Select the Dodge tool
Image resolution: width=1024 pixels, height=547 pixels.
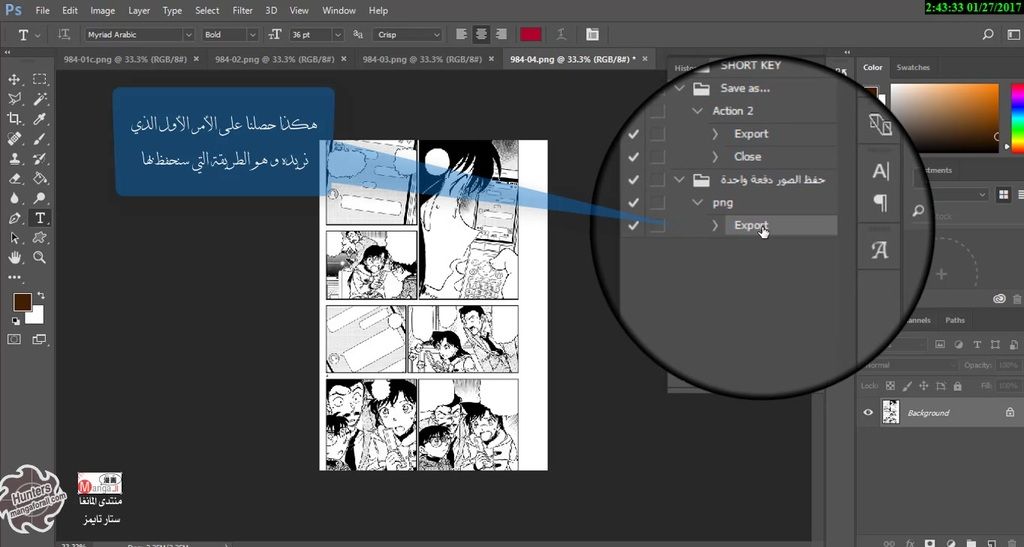[40, 198]
